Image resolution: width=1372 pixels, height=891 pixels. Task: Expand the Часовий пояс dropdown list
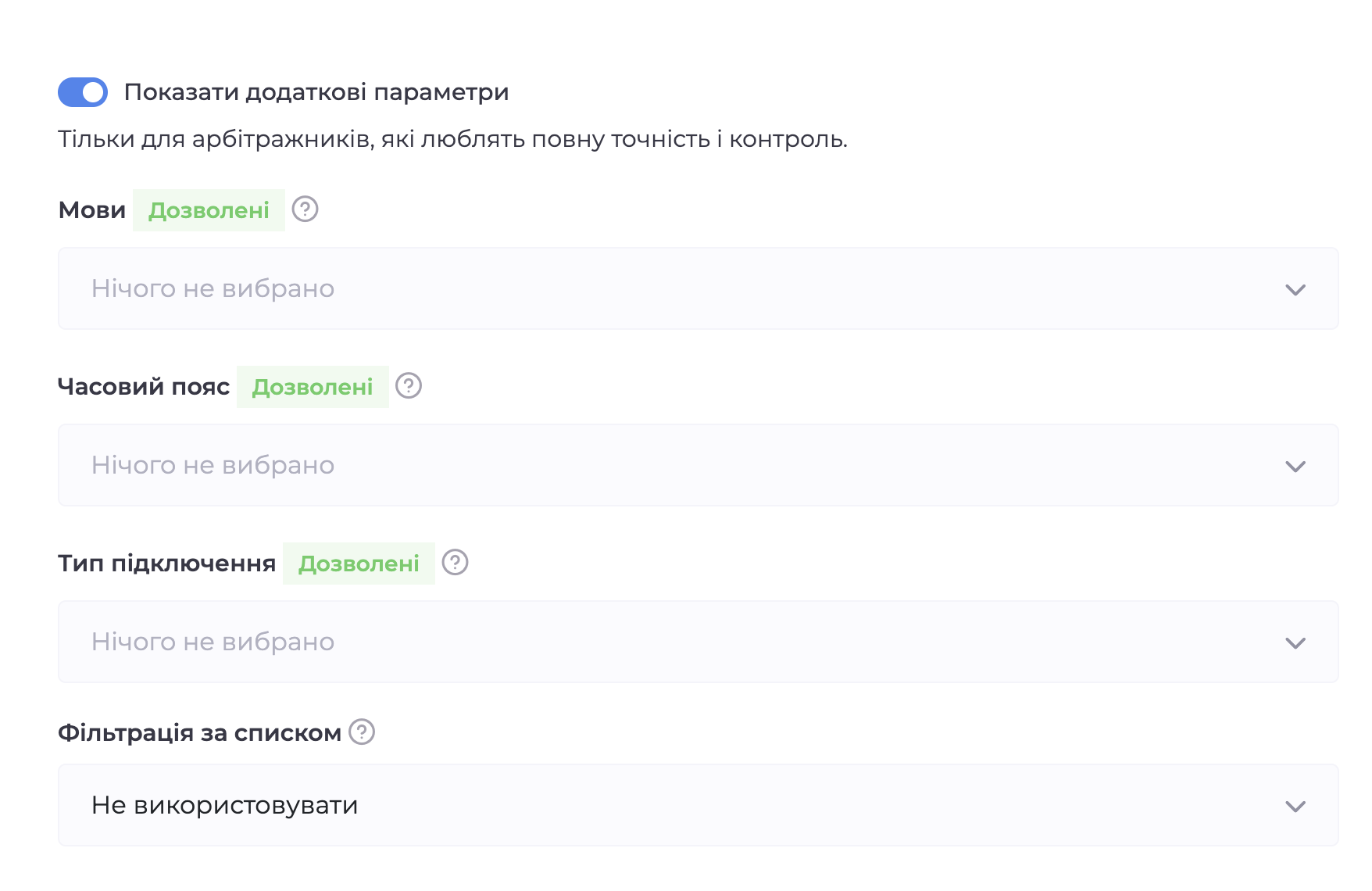click(x=680, y=465)
